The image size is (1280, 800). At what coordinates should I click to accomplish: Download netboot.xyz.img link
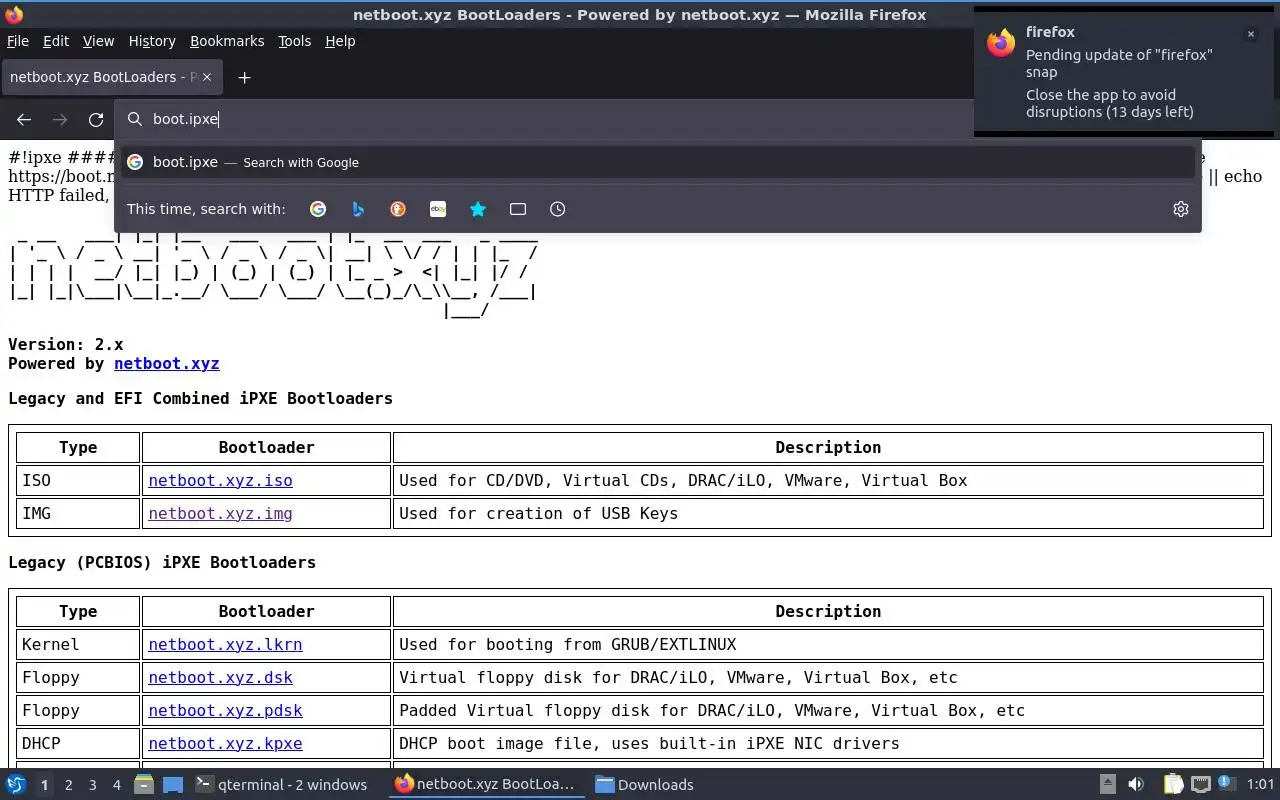coord(220,513)
